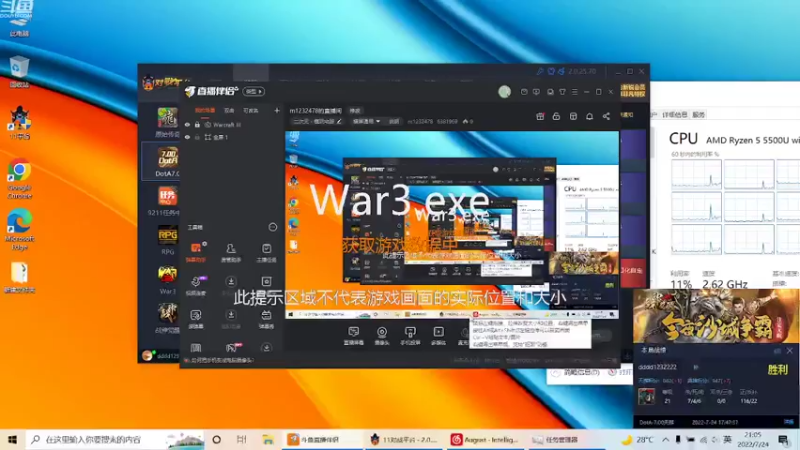Open Google Chrome desktop shortcut
Screen dimensions: 800x450
[x=19, y=179]
